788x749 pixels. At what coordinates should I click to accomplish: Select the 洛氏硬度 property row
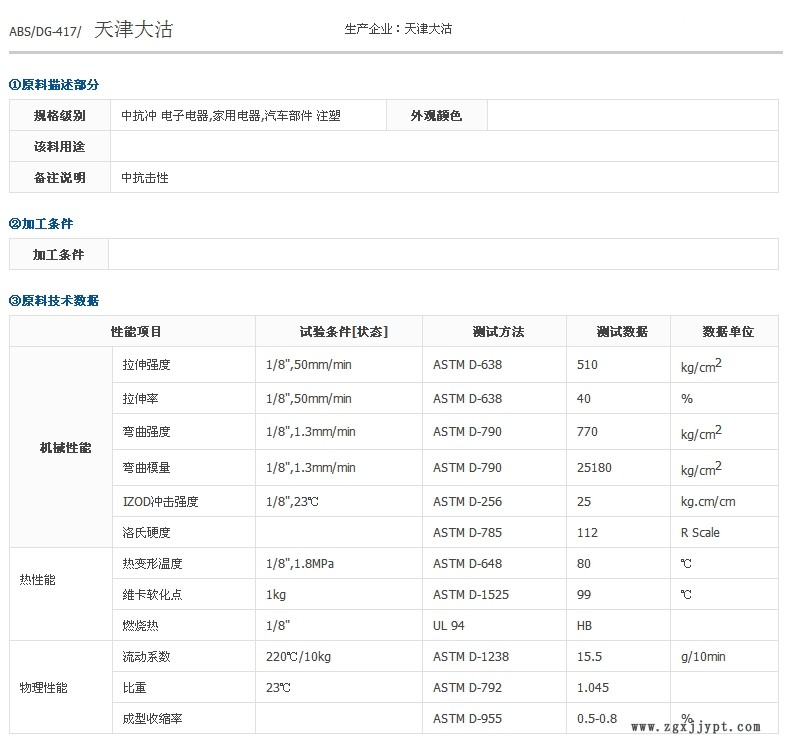pyautogui.click(x=146, y=533)
